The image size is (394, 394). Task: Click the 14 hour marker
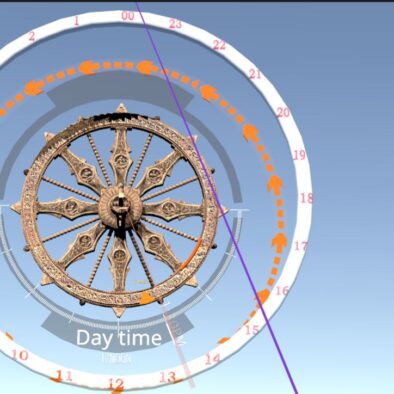click(x=212, y=359)
